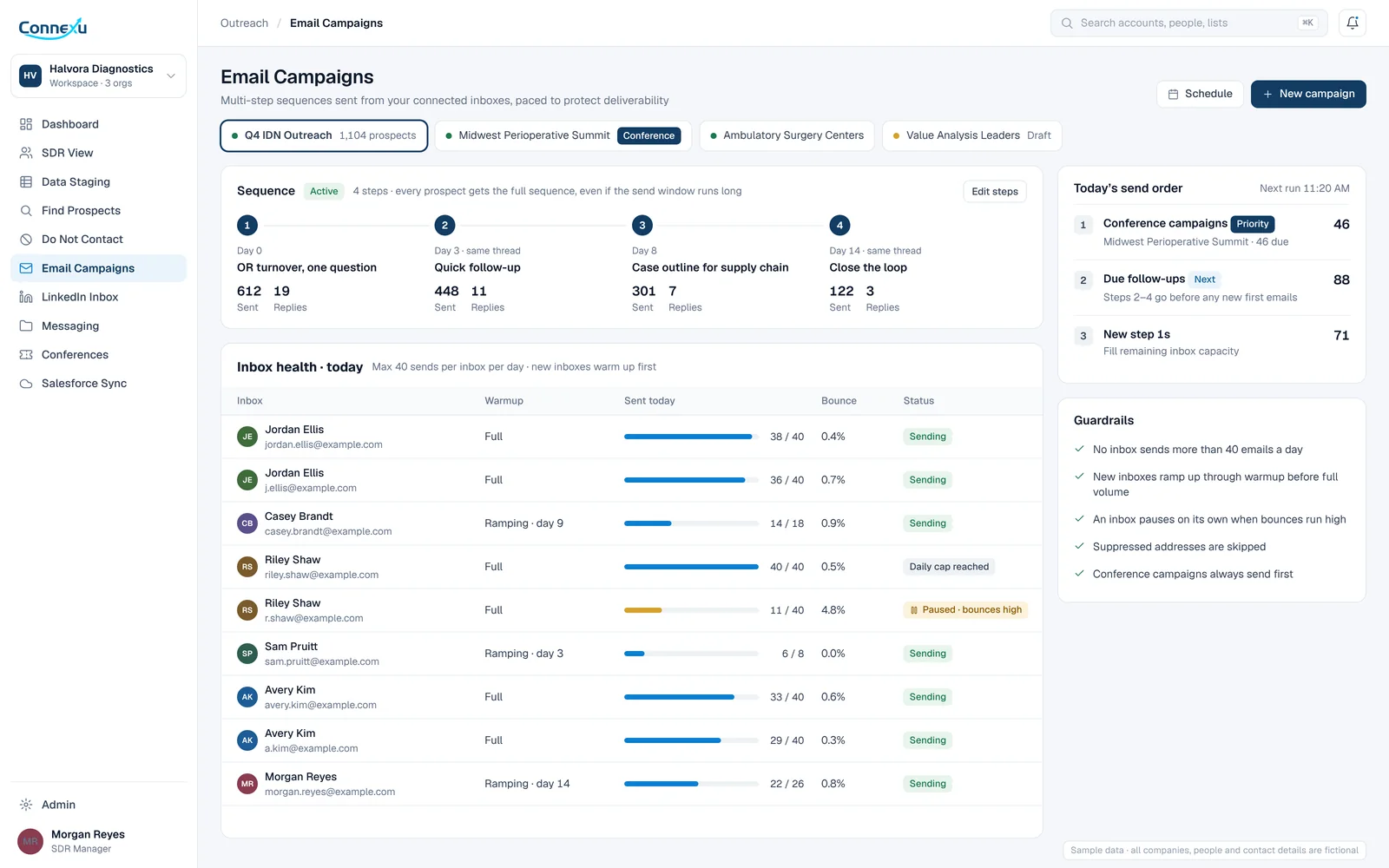Open the Conference campaigns send order row

point(1212,232)
